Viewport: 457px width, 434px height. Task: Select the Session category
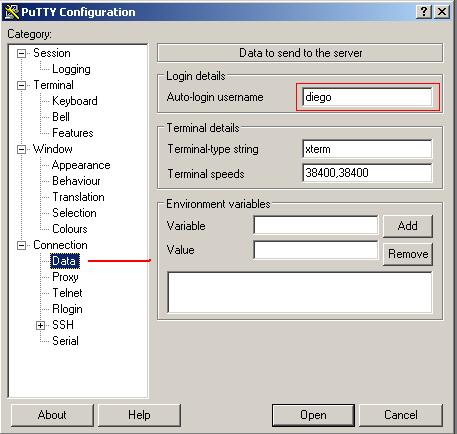(x=52, y=53)
